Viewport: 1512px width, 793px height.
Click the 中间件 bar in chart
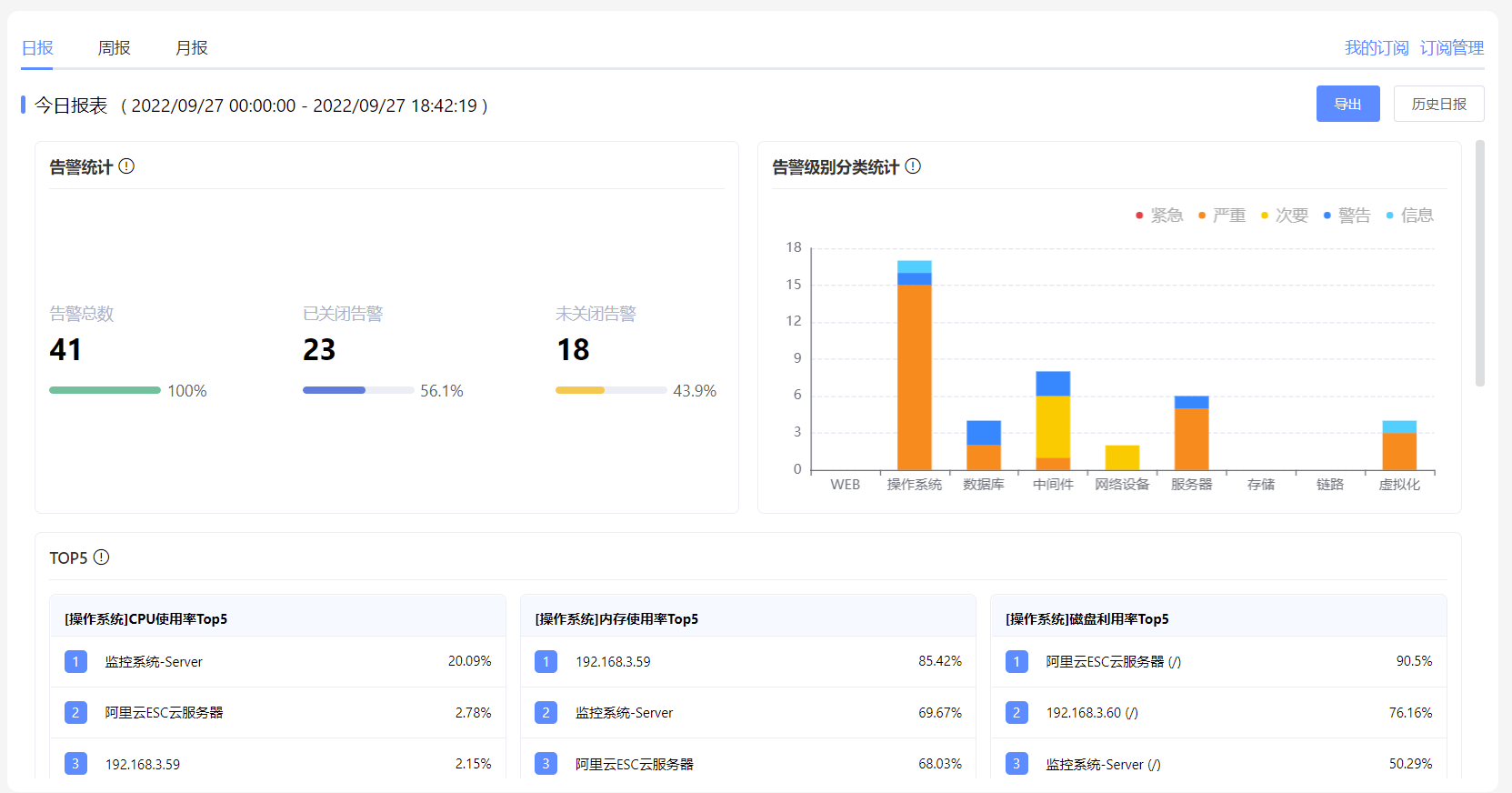1053,421
